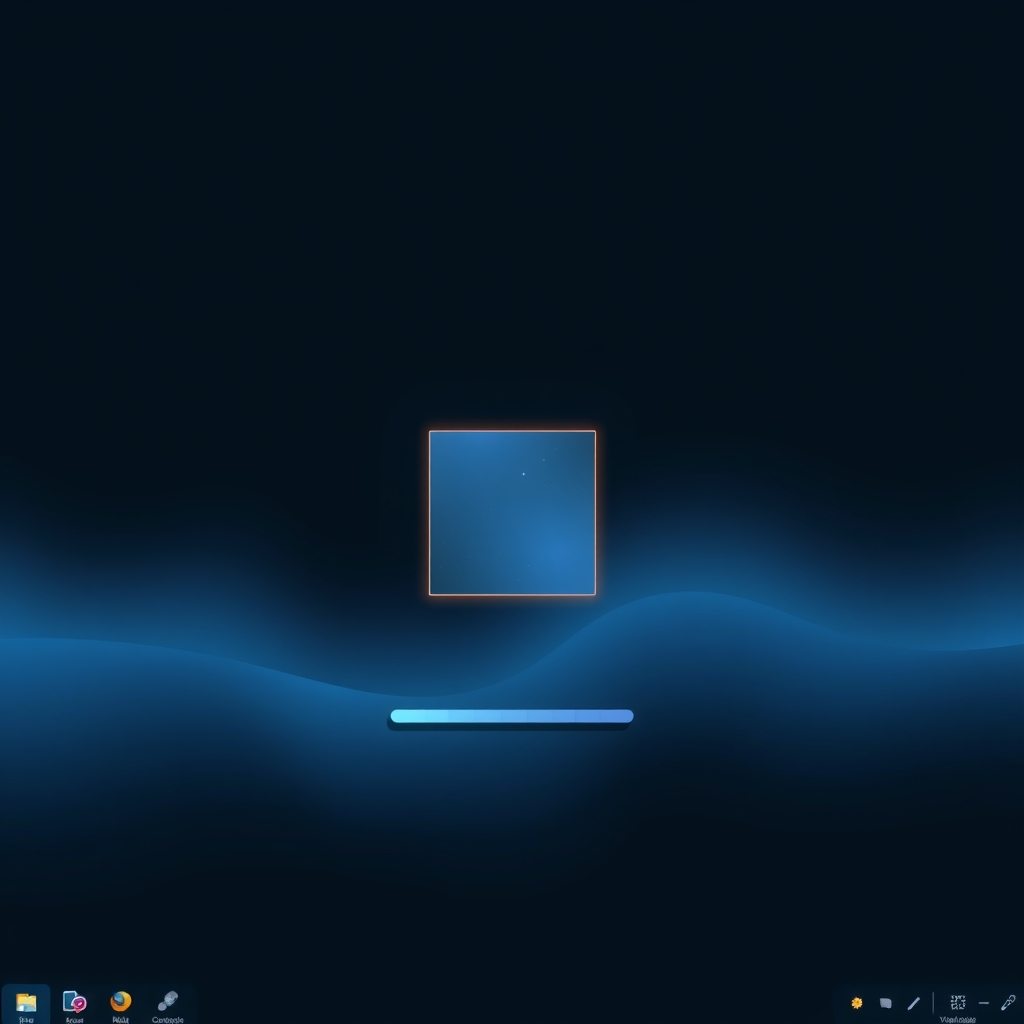Click the gray rounded square tray icon
The height and width of the screenshot is (1024, 1024).
(x=886, y=1002)
